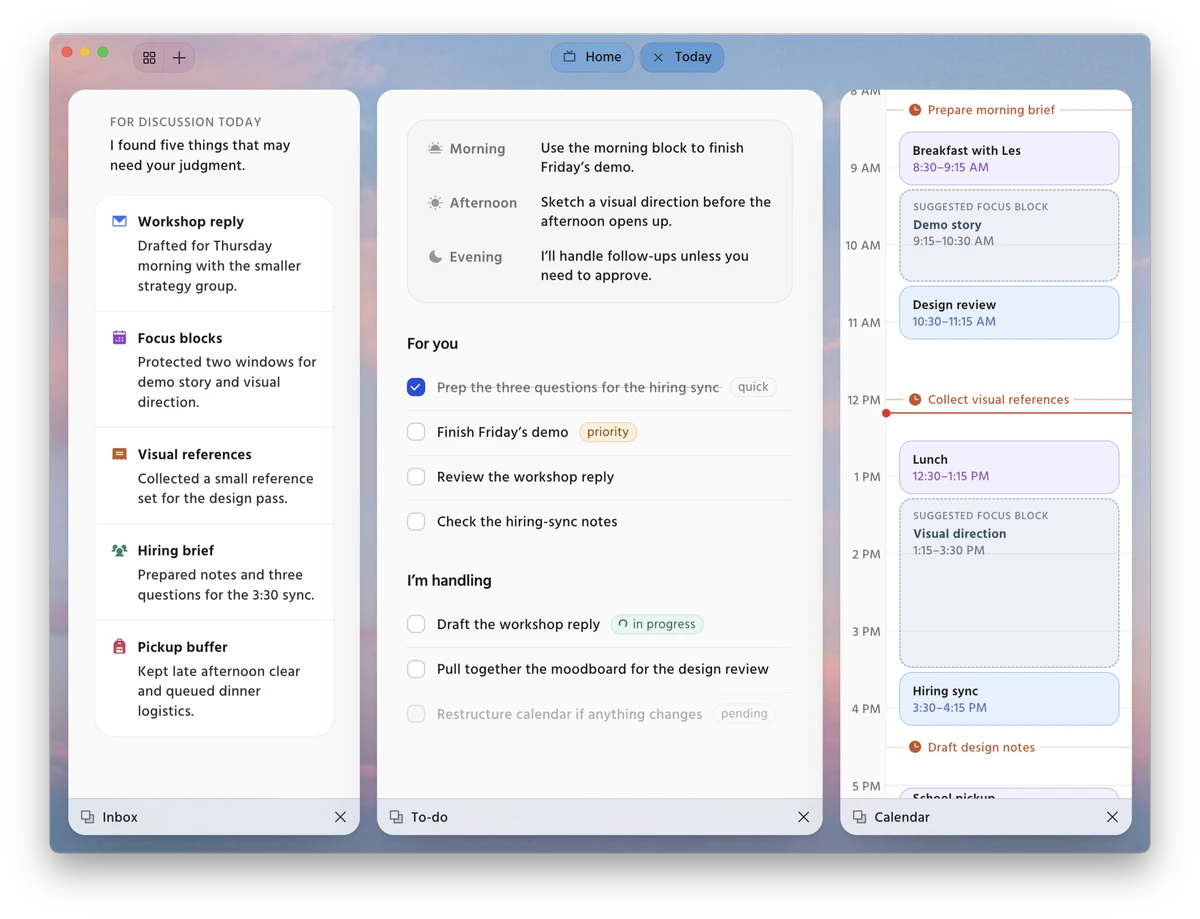This screenshot has height=919, width=1200.
Task: Open the Workshop reply card
Action: (214, 254)
